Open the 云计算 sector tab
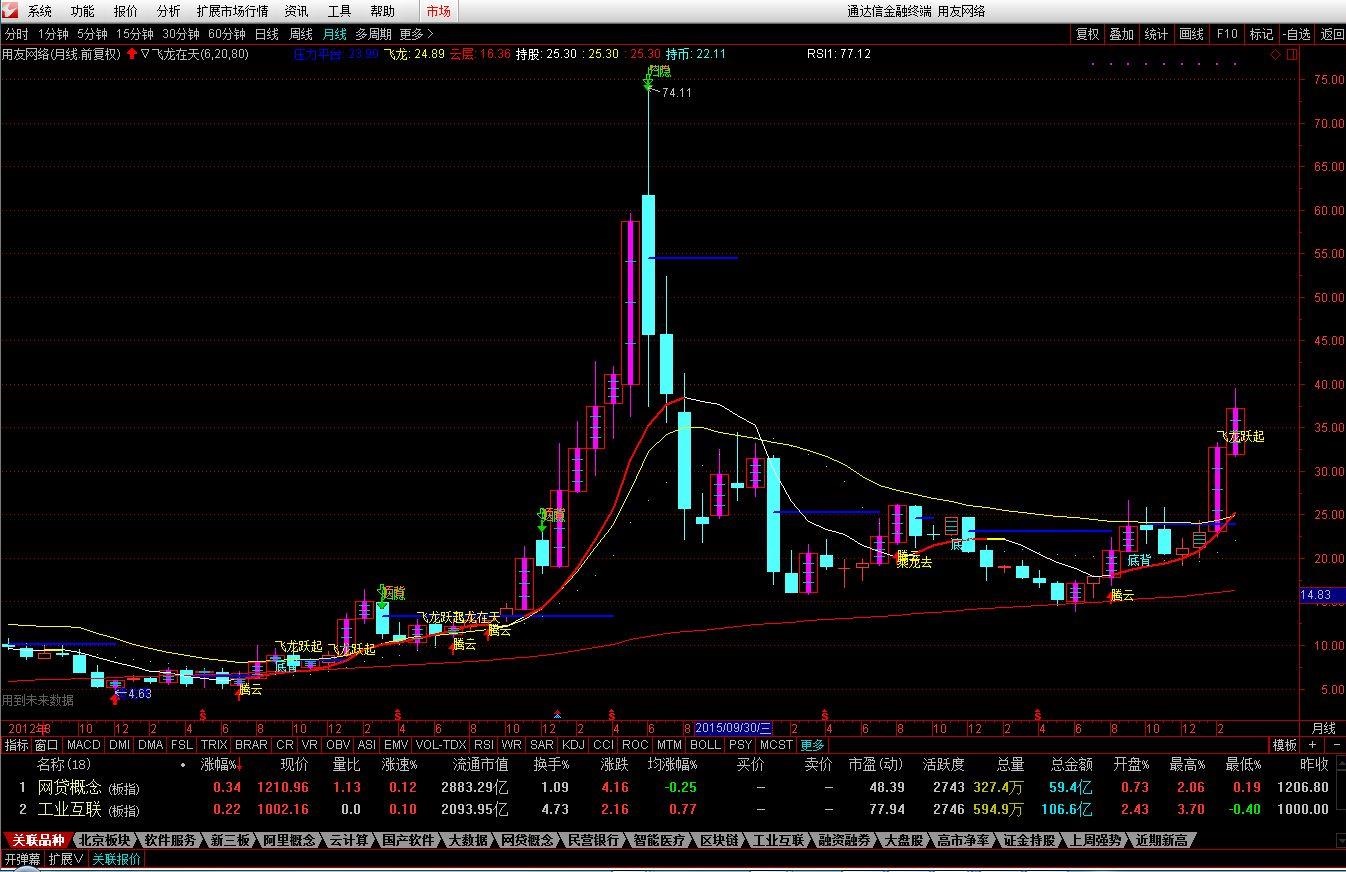This screenshot has height=872, width=1346. pos(351,840)
